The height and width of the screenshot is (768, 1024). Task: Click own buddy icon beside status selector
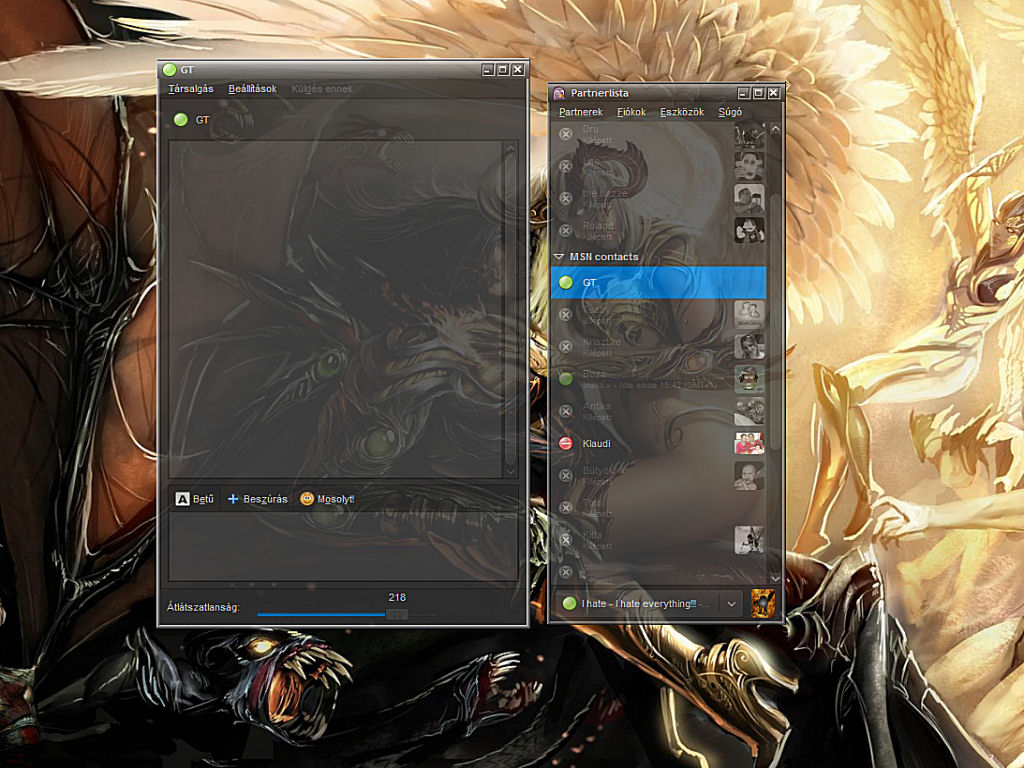(763, 603)
